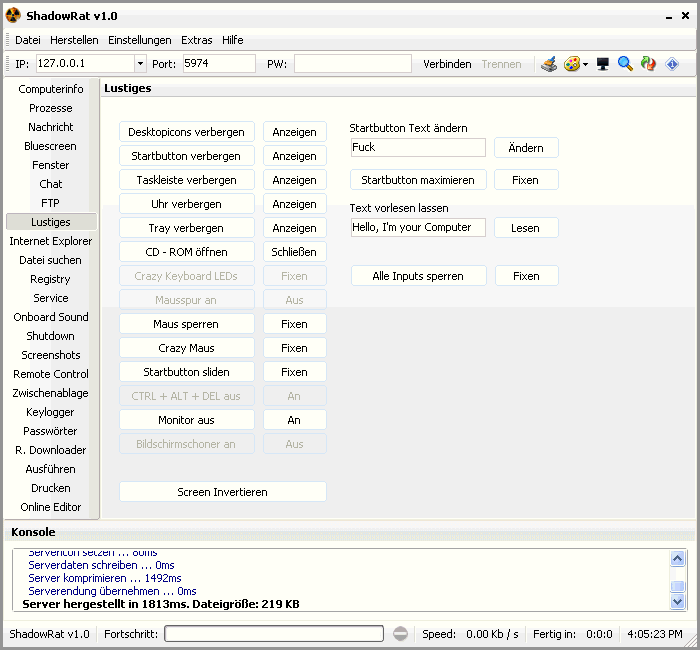Viewport: 700px width, 650px height.
Task: Click the black monitor toolbar icon
Action: coord(603,64)
